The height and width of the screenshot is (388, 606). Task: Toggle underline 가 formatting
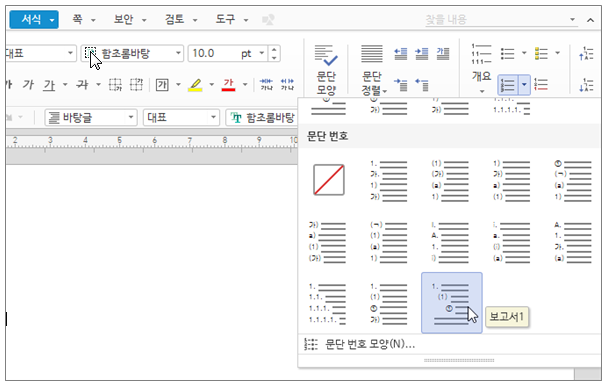tap(49, 84)
